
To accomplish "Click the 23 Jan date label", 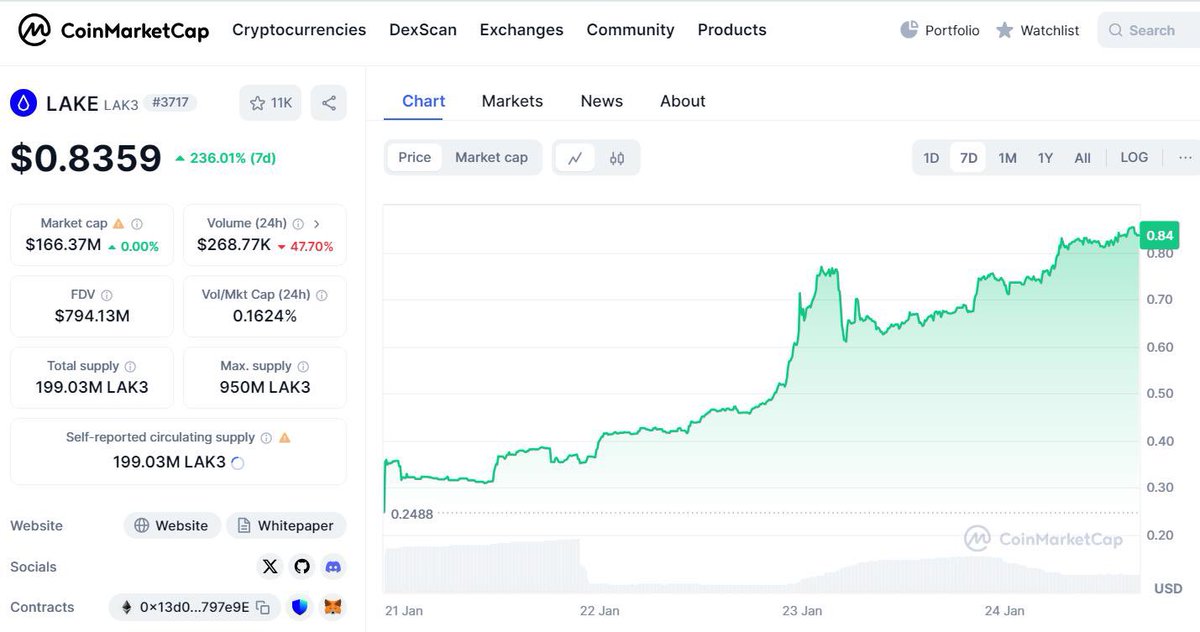I will (x=802, y=610).
